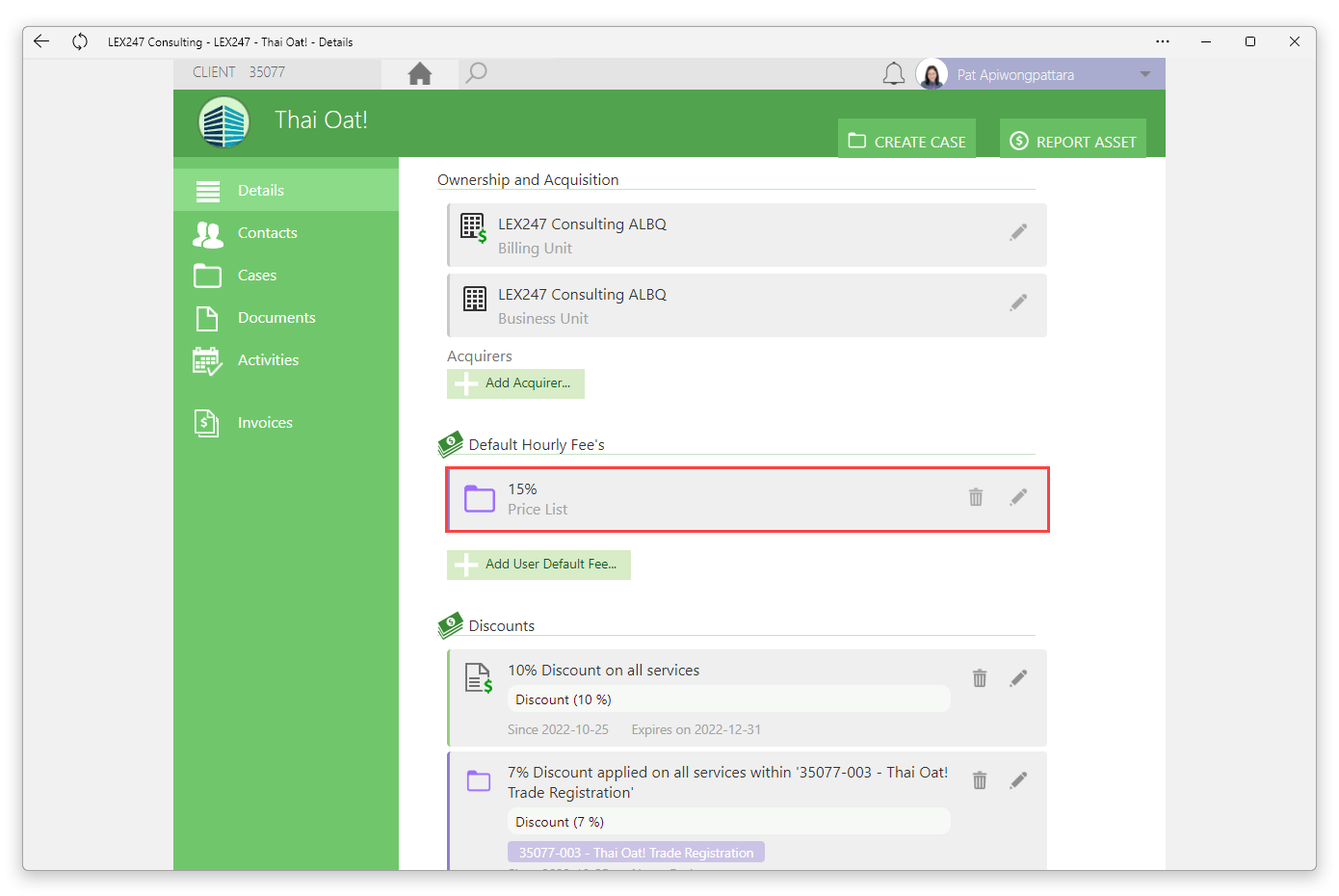Edit LEX247 Consulting ALBQ Business Unit

[1018, 303]
